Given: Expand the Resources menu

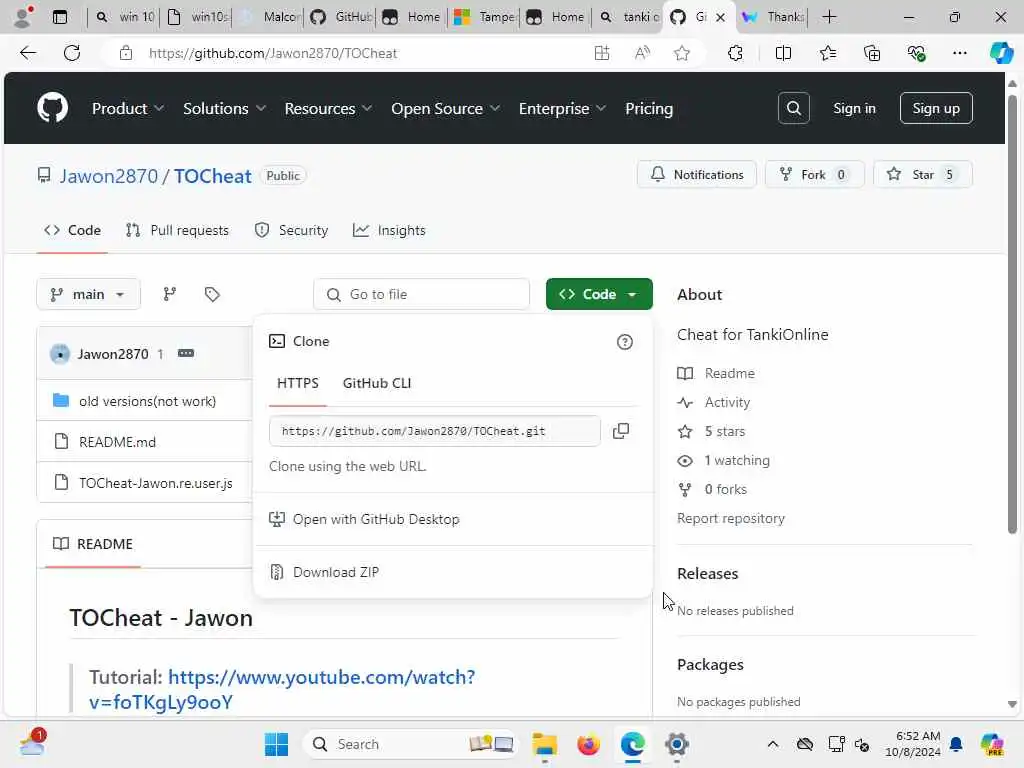Looking at the screenshot, I should tap(328, 108).
